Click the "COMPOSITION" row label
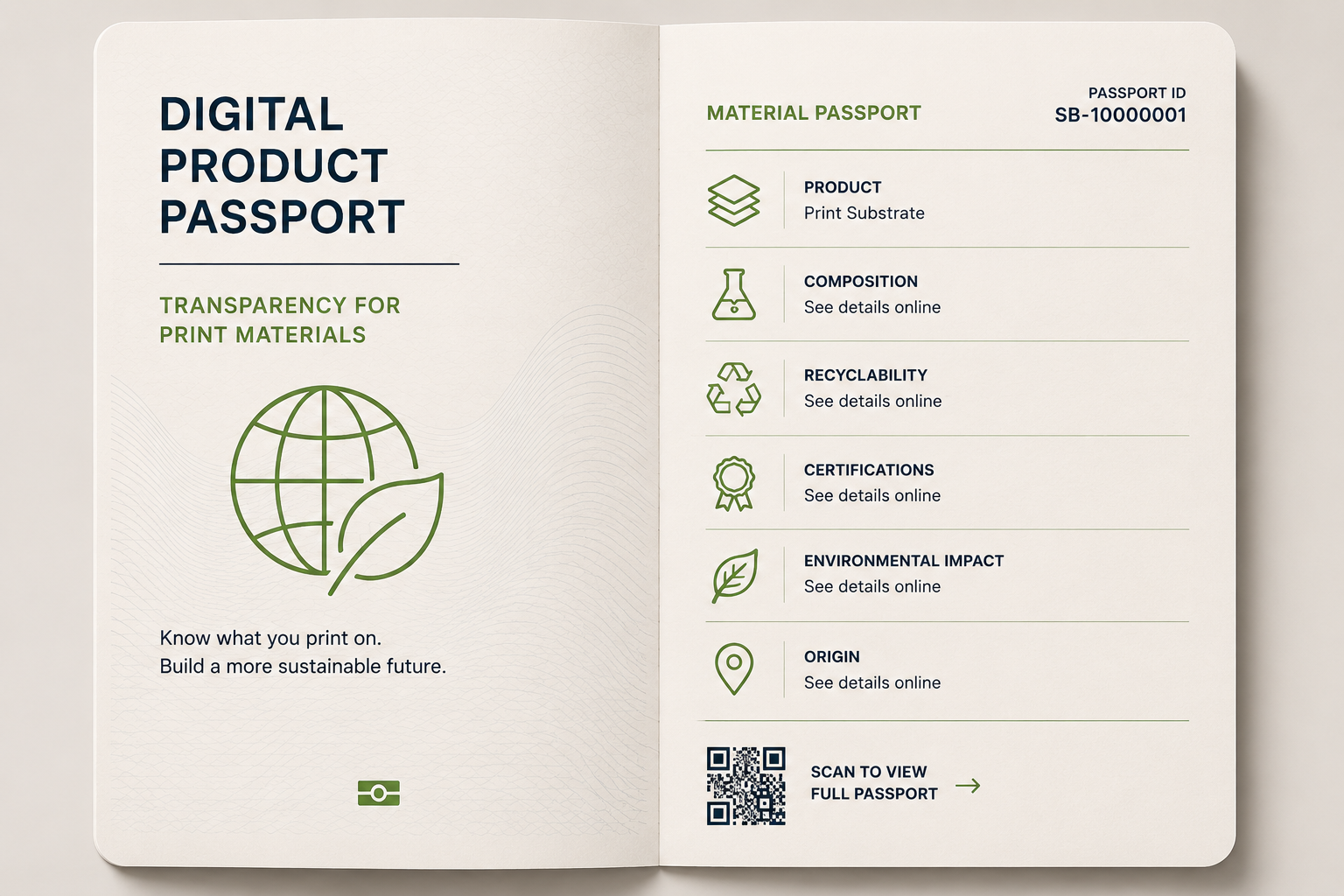Screen dimensions: 1344x896 click(x=861, y=282)
